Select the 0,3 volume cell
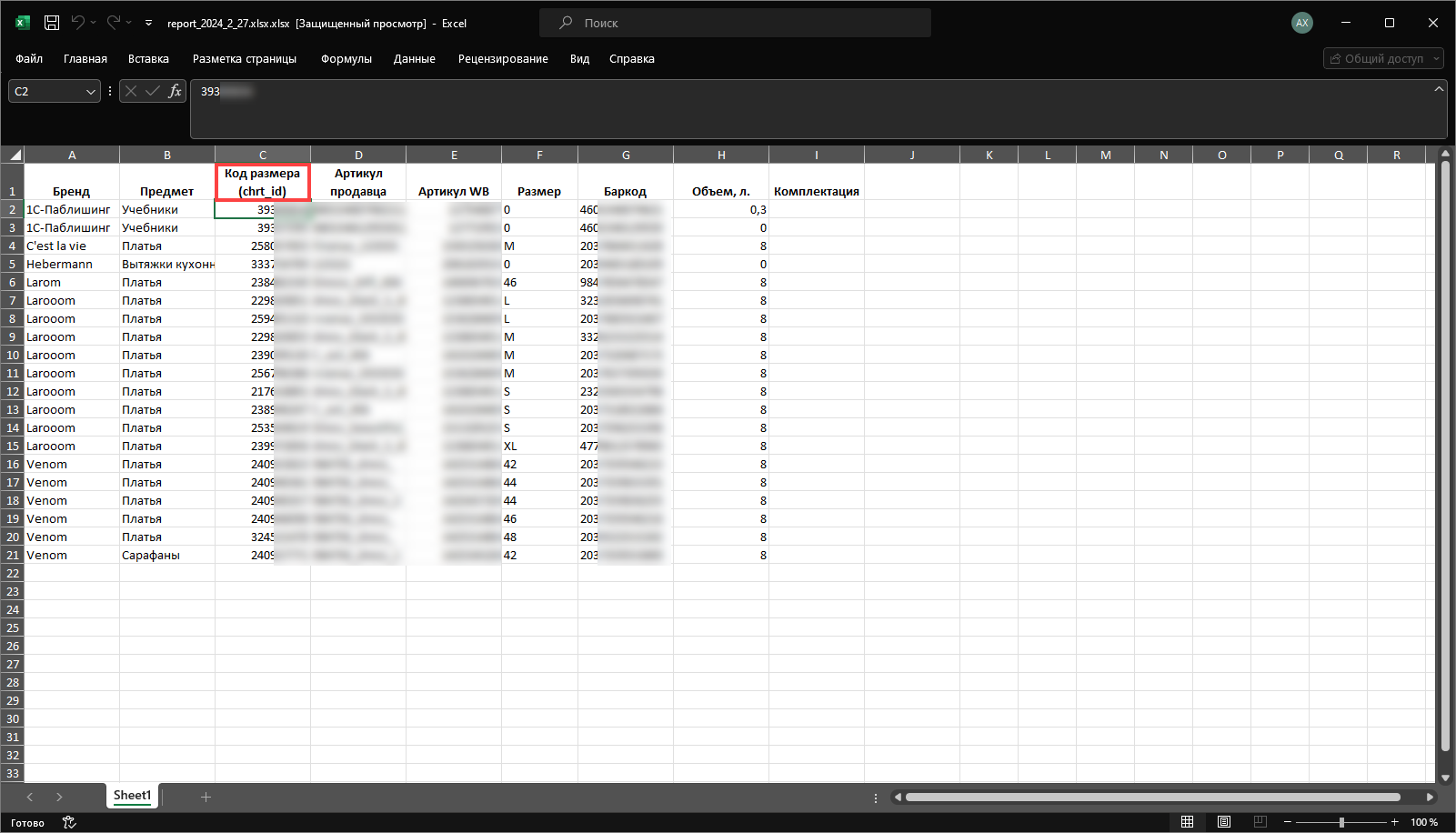Screen dimensions: 1456x833 [721, 209]
